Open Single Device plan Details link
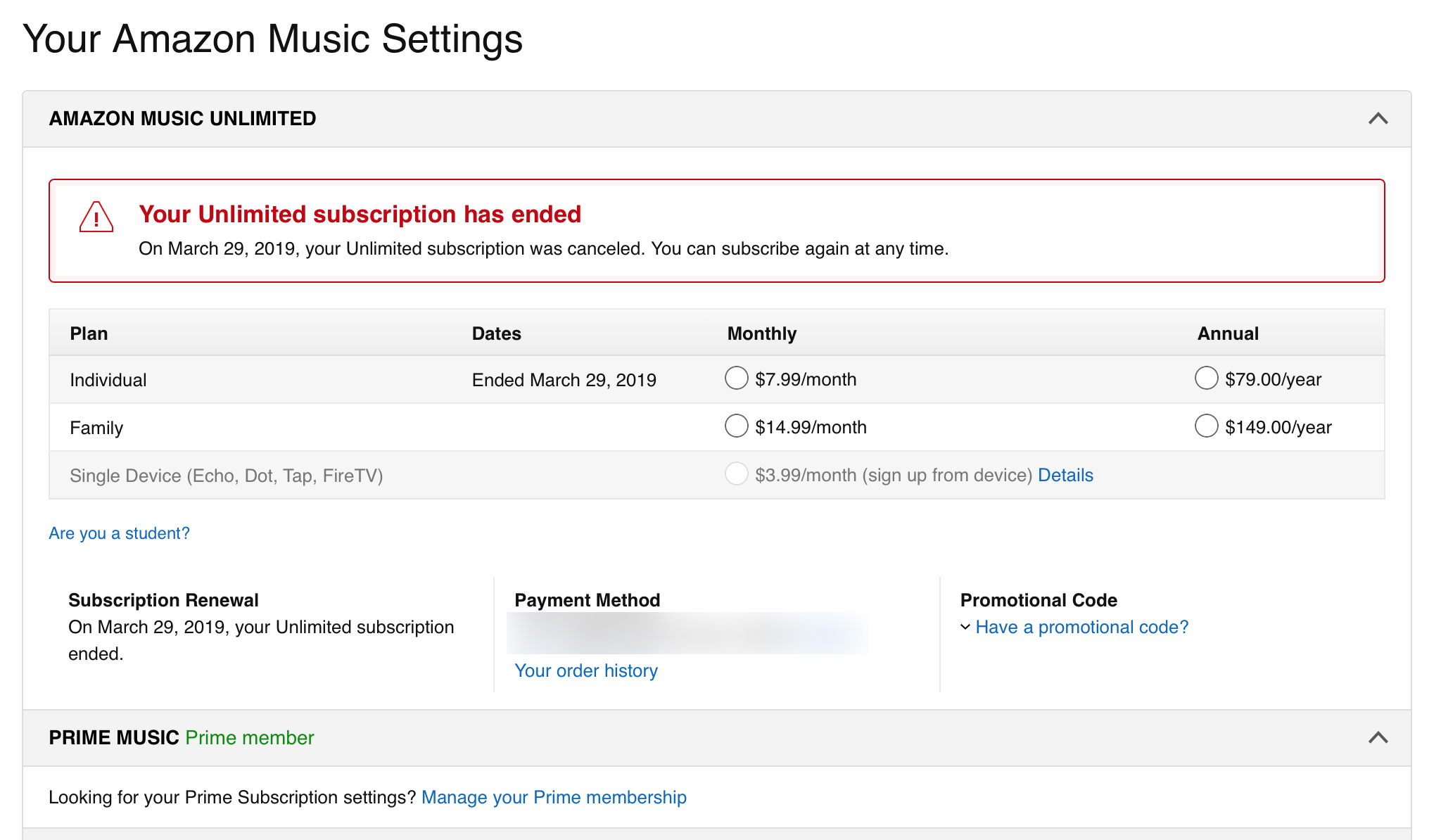1441x840 pixels. (1065, 475)
